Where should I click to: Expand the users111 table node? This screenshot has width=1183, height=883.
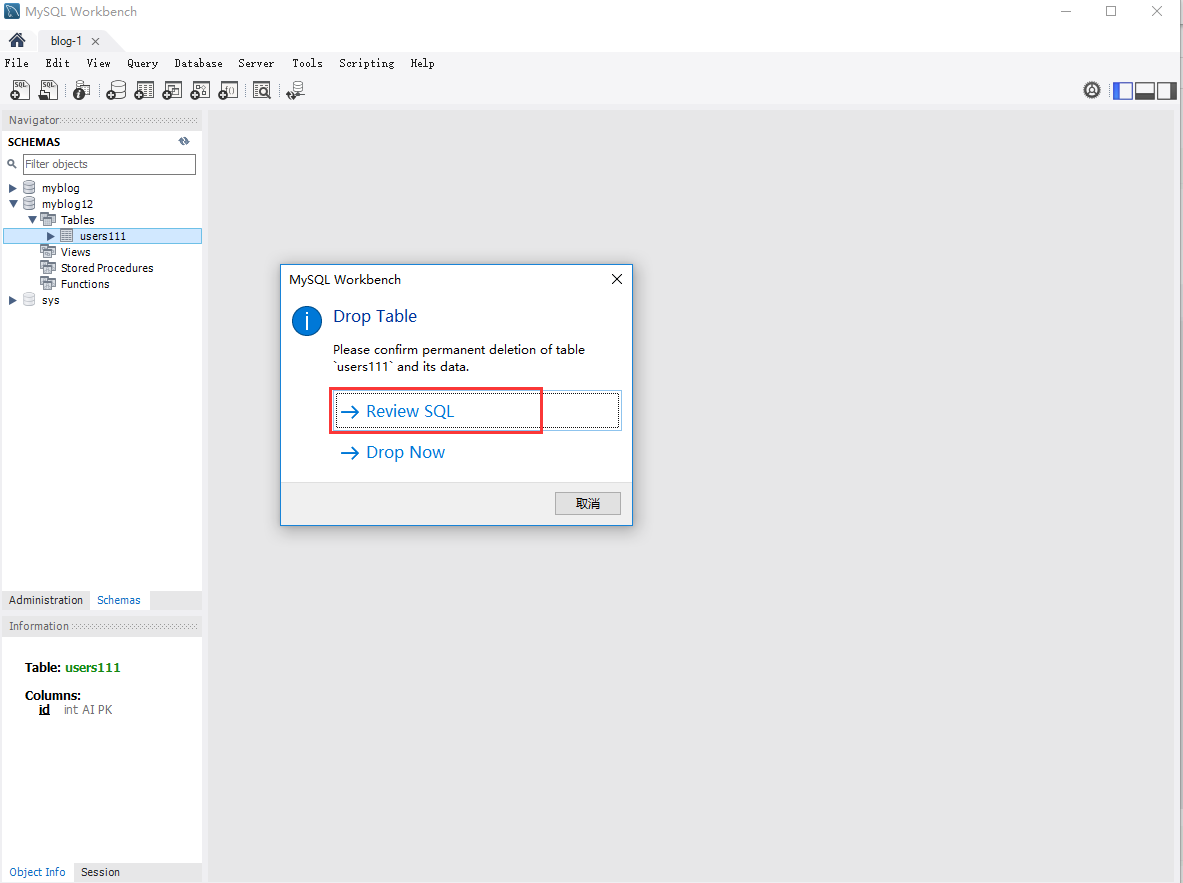point(51,236)
